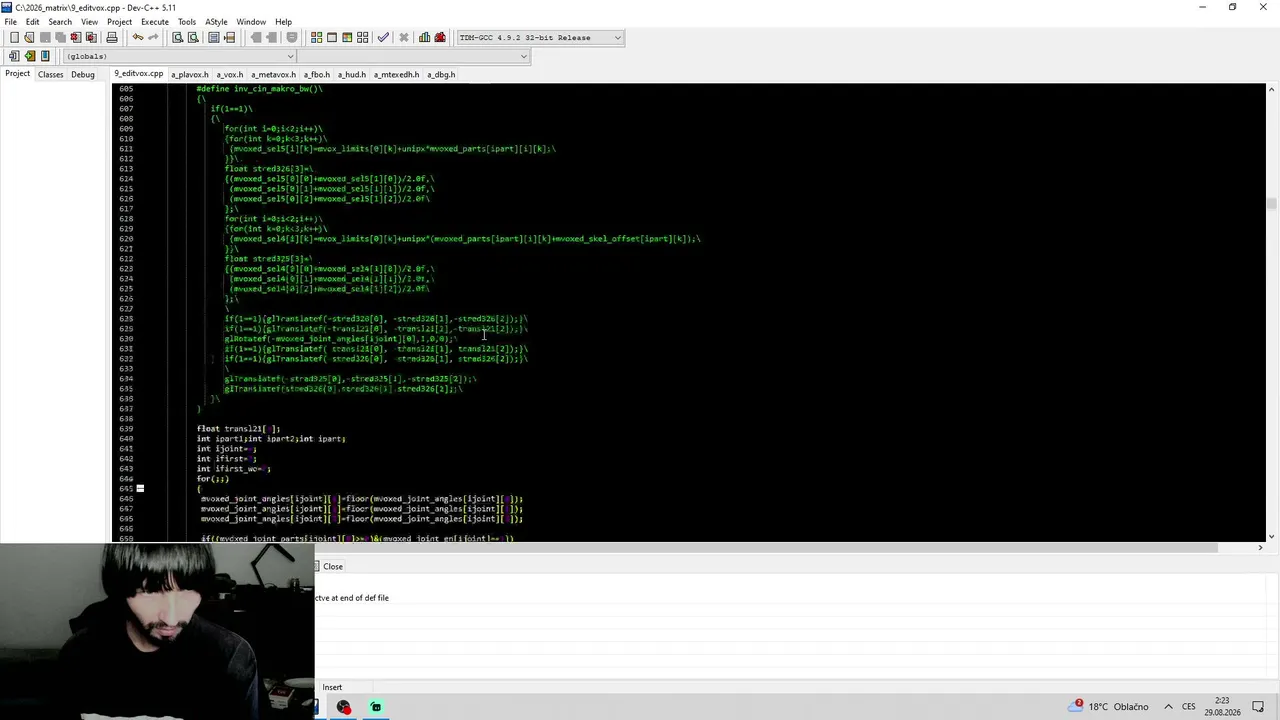1280x720 pixels.
Task: Click the editor vertical scrollbar thumb
Action: (1271, 204)
